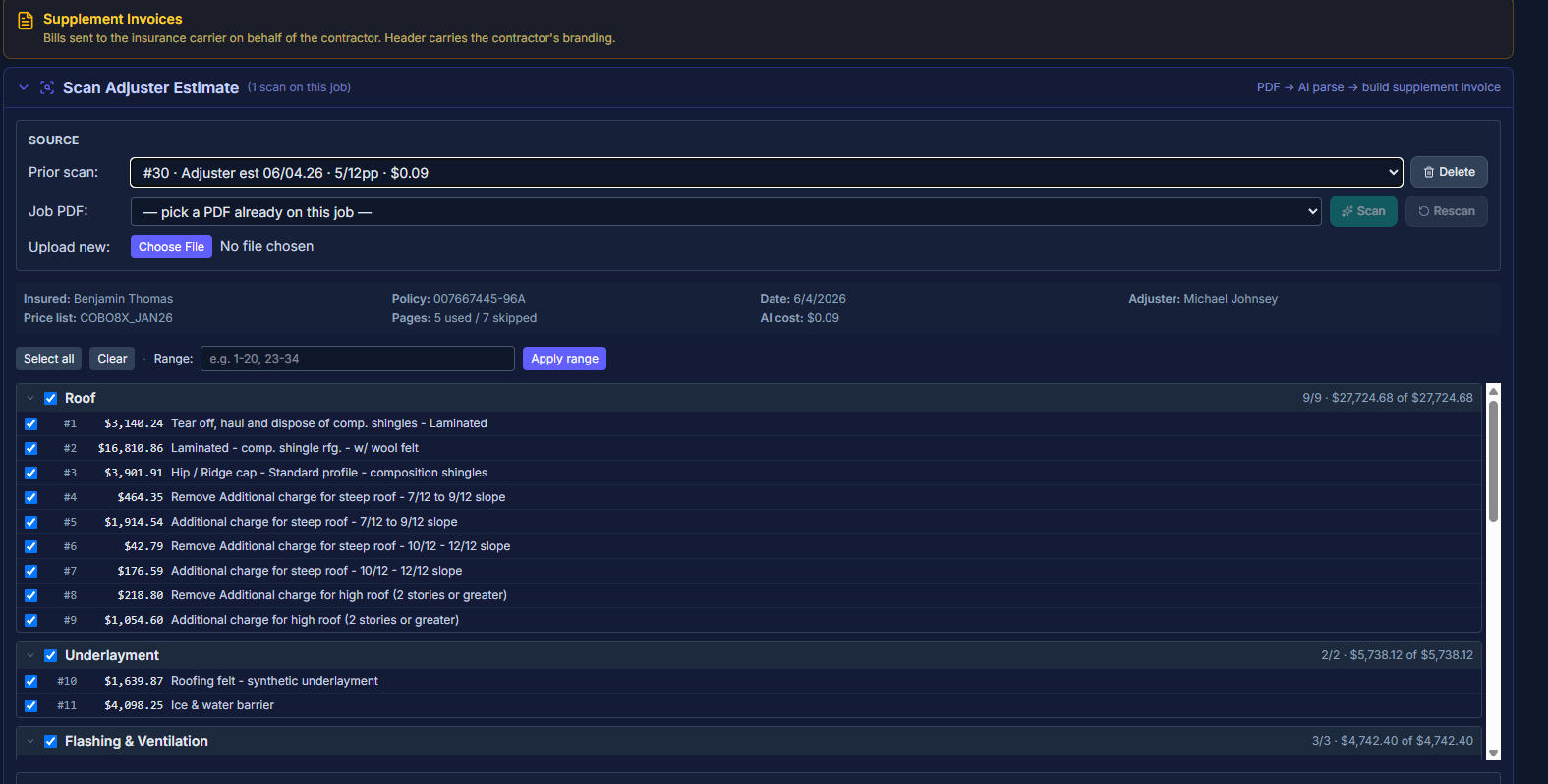Image resolution: width=1548 pixels, height=784 pixels.
Task: Click the Policy number 007667445-96A
Action: (x=480, y=299)
